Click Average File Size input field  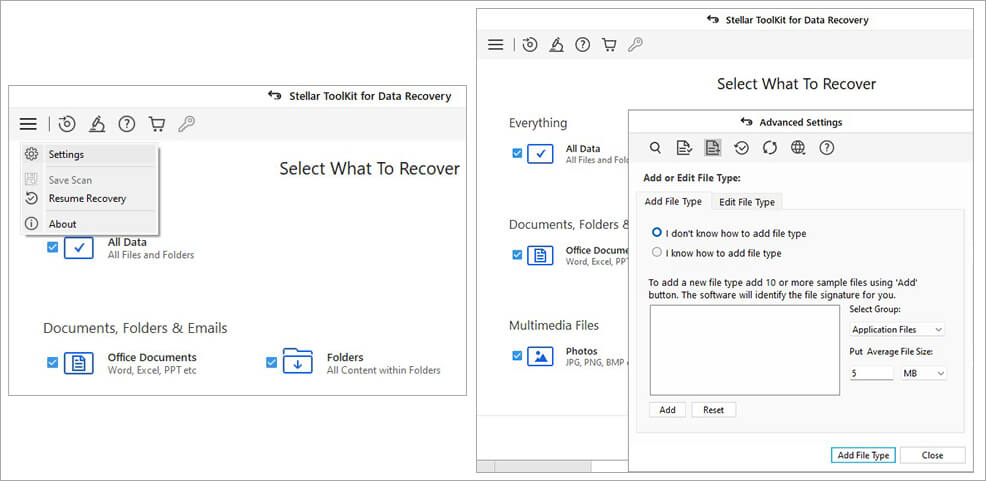coord(871,373)
